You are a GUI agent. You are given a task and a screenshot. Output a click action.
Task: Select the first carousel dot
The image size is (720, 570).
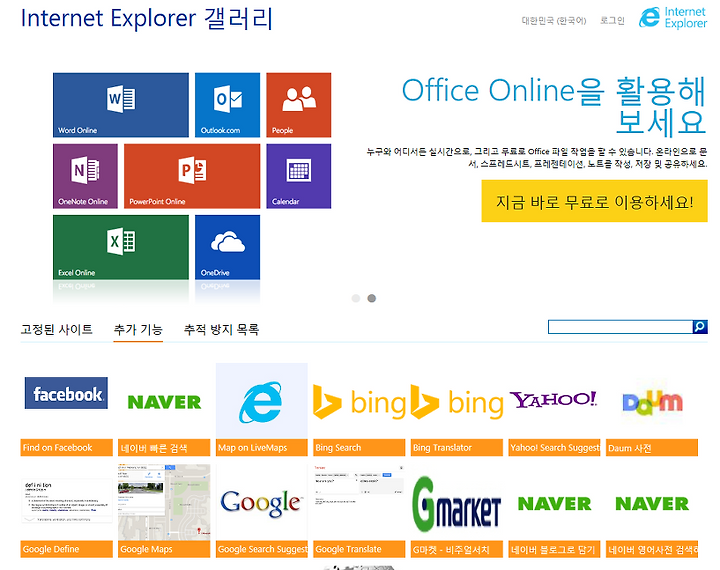pyautogui.click(x=355, y=298)
